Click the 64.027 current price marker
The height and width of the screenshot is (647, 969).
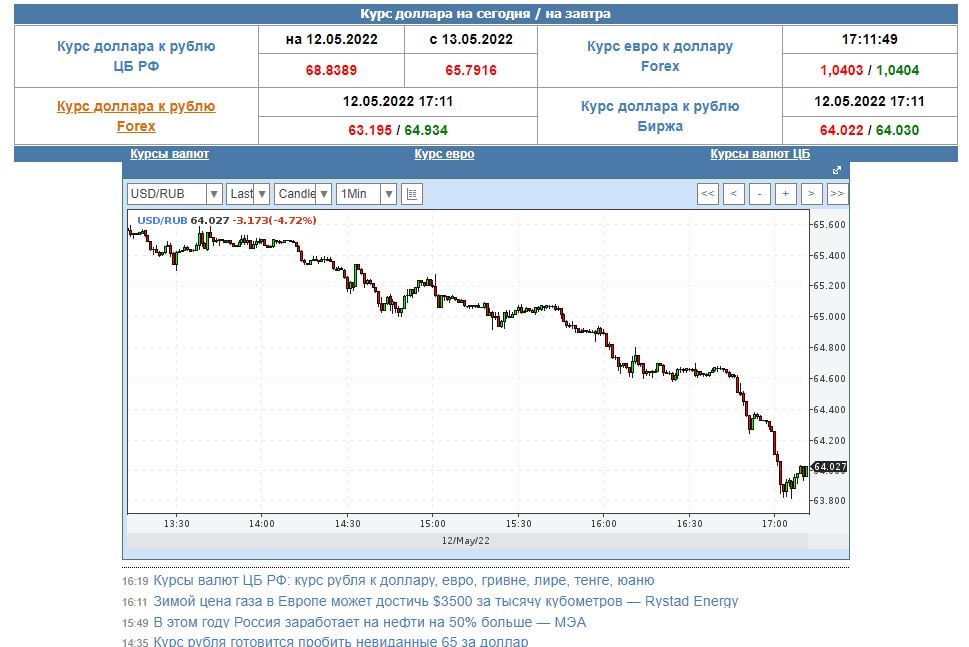tap(830, 467)
